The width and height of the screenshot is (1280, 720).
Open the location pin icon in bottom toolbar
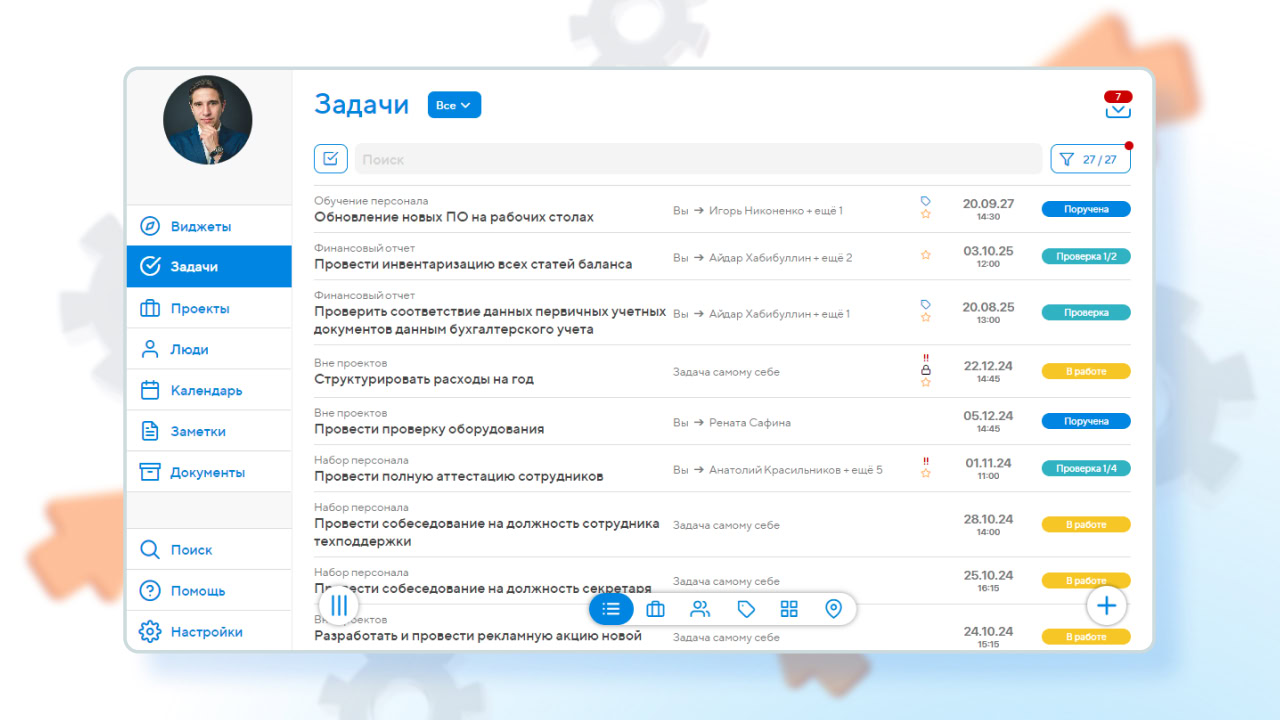click(833, 608)
